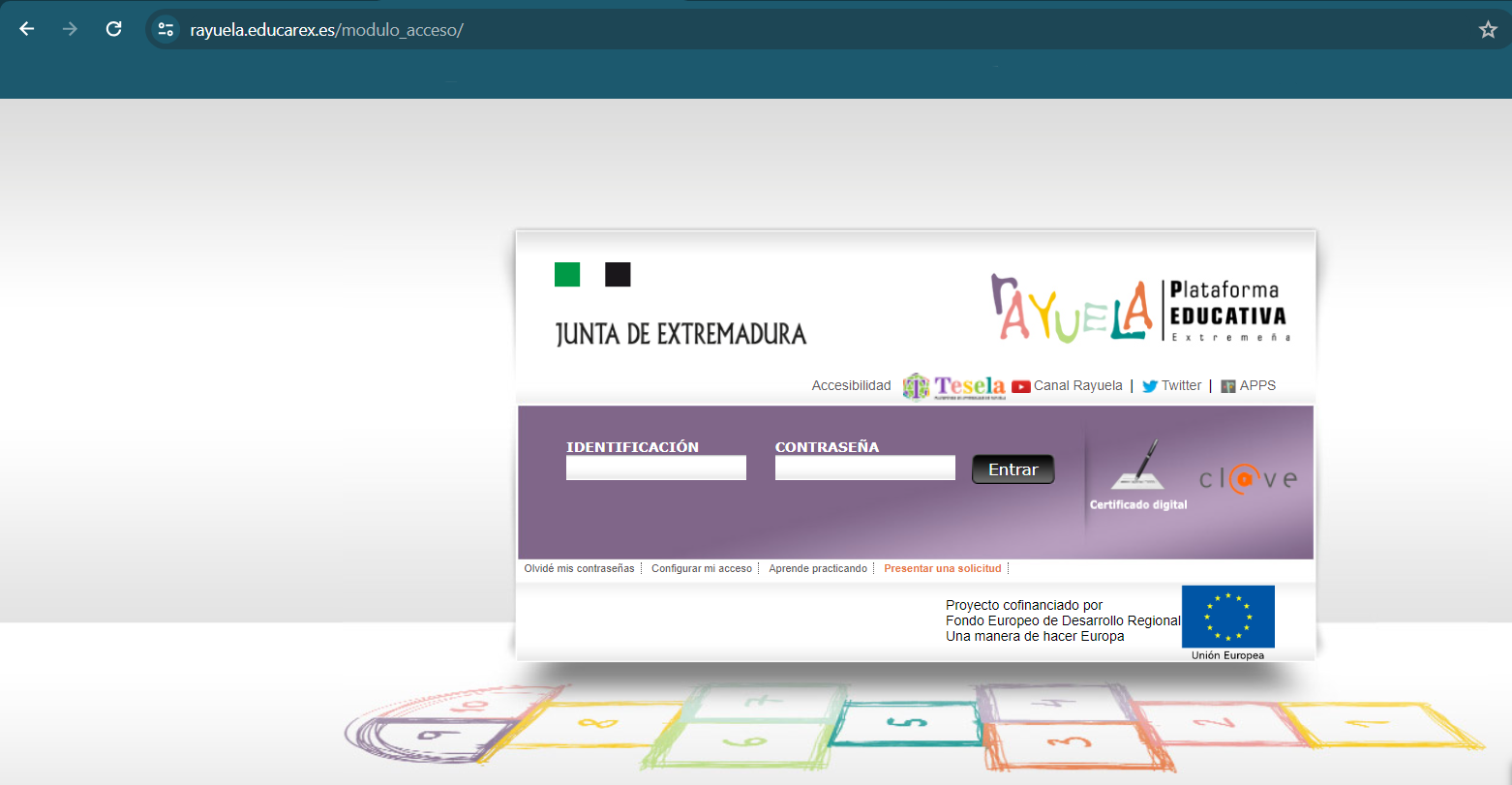
Task: Click the YouTube icon for Canal Rayuela
Action: pos(1021,386)
